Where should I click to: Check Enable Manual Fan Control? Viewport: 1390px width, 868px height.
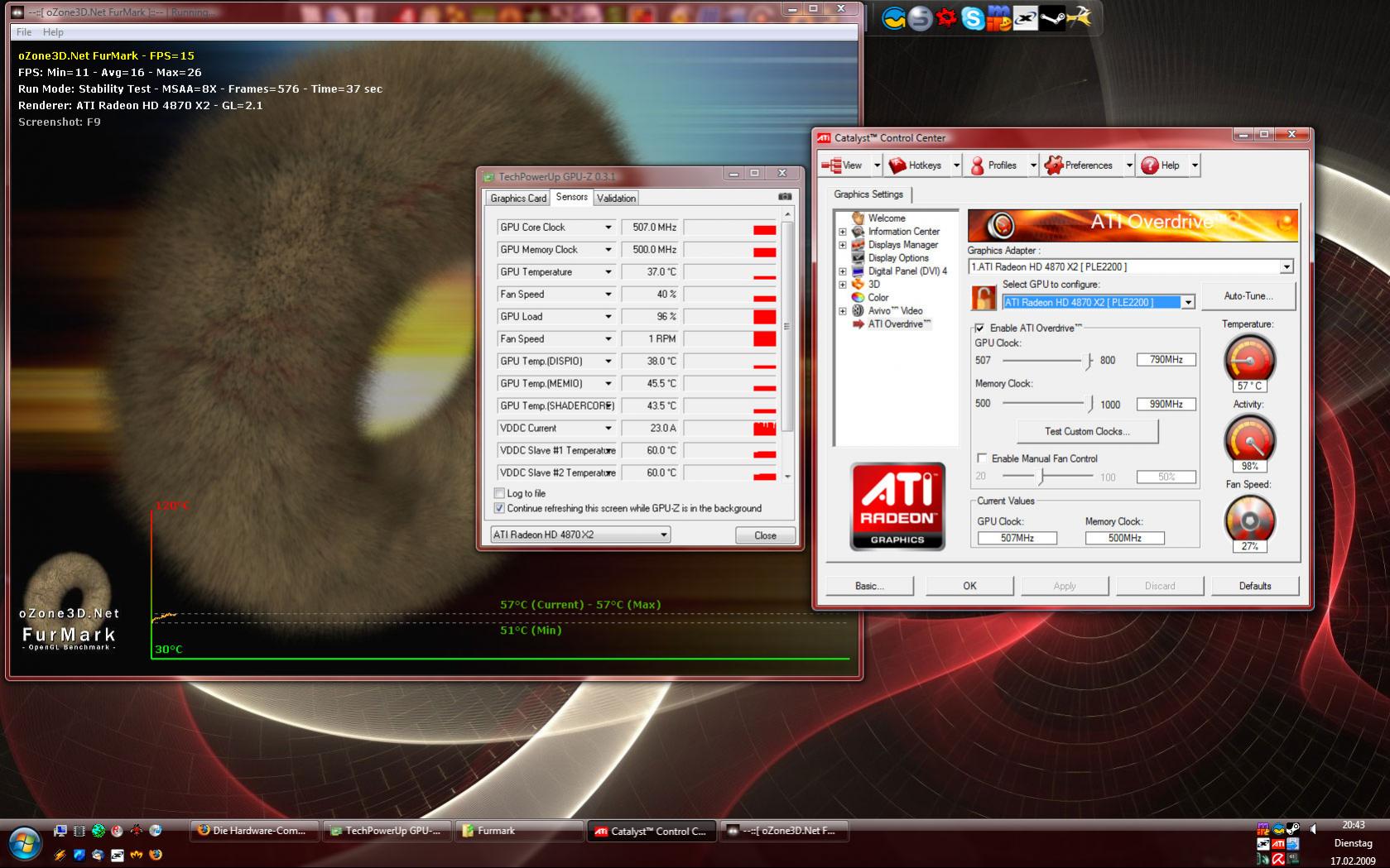click(982, 458)
